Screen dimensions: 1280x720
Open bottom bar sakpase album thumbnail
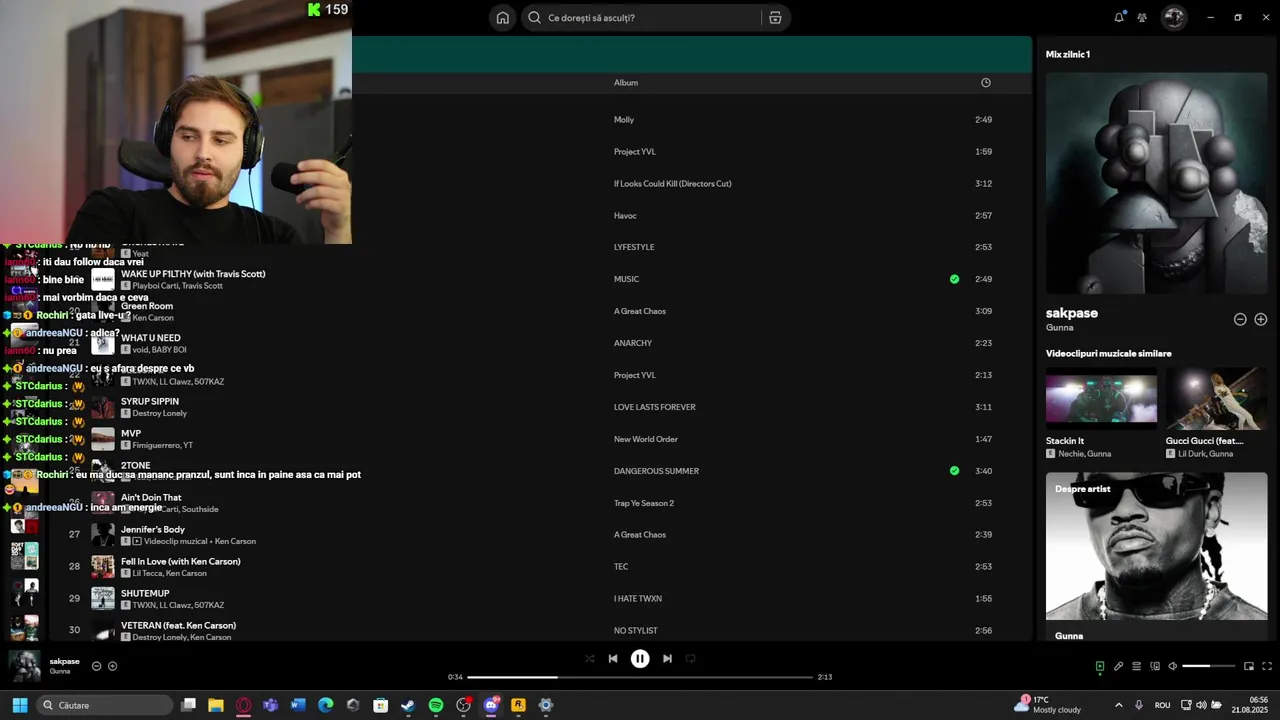25,666
